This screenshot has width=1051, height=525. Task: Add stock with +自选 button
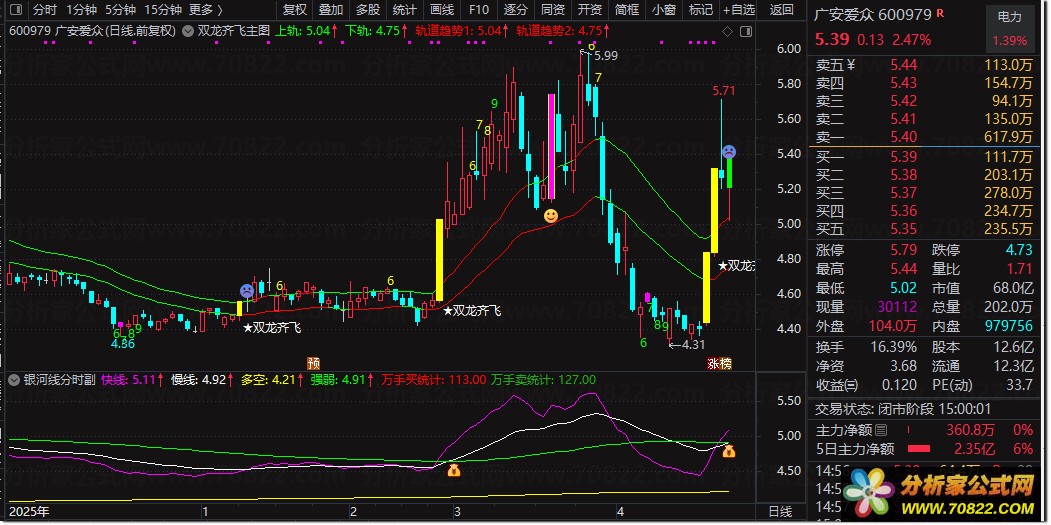(x=739, y=9)
